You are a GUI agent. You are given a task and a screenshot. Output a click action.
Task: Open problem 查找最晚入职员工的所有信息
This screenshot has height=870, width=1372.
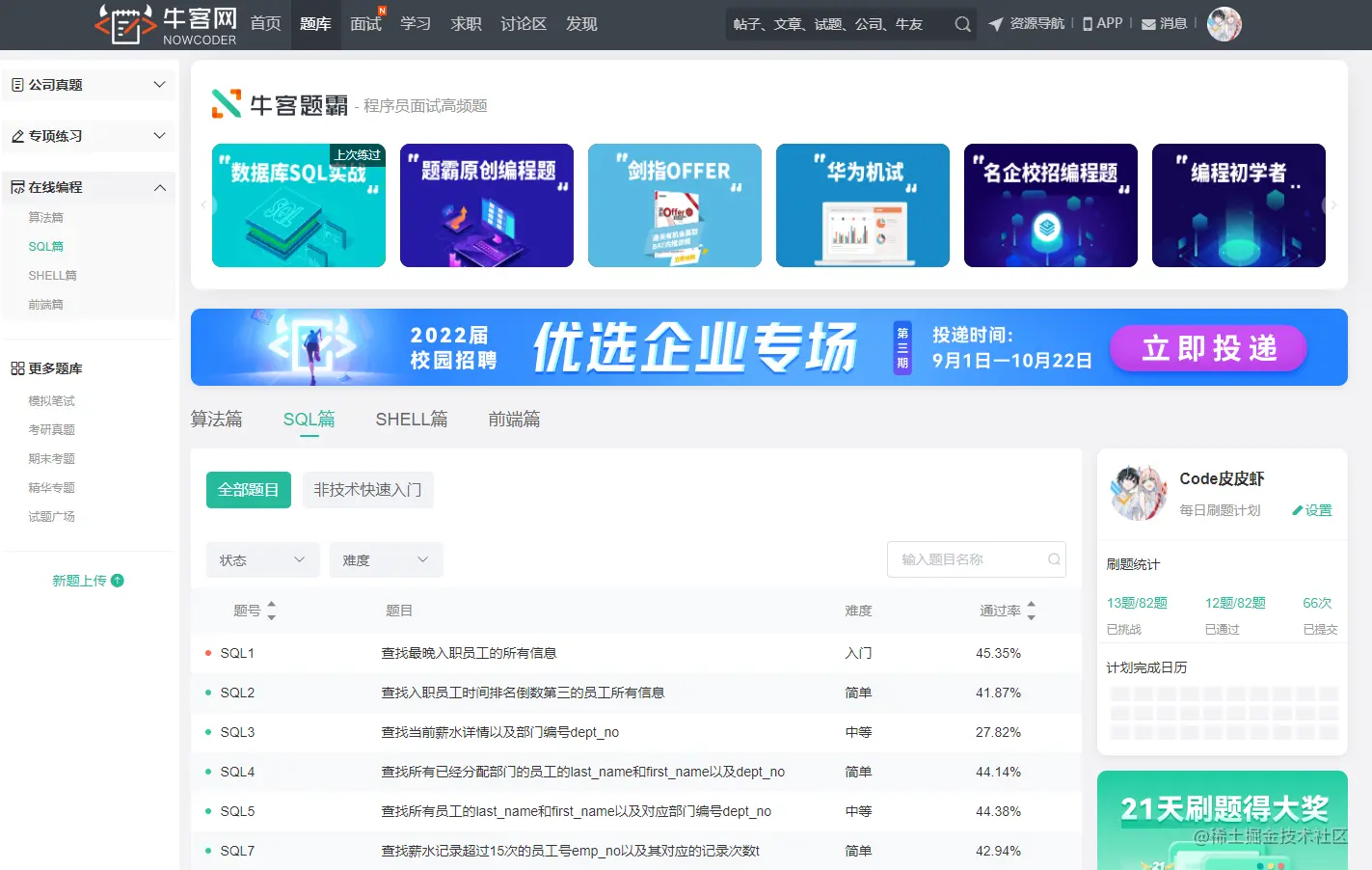tap(469, 653)
